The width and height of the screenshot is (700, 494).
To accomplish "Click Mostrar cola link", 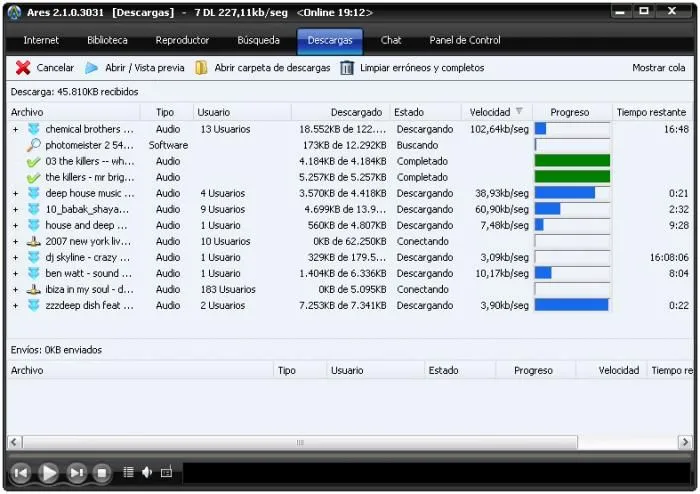I will point(658,68).
